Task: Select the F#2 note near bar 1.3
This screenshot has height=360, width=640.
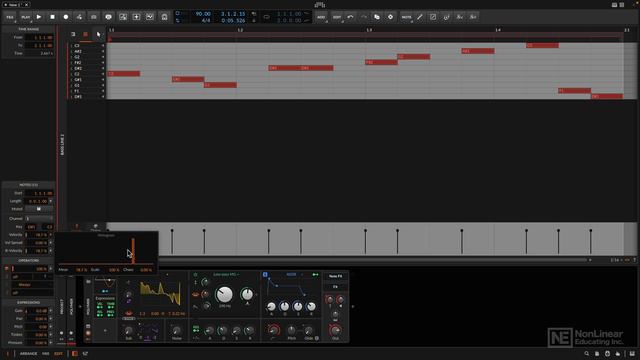Action: click(x=381, y=62)
